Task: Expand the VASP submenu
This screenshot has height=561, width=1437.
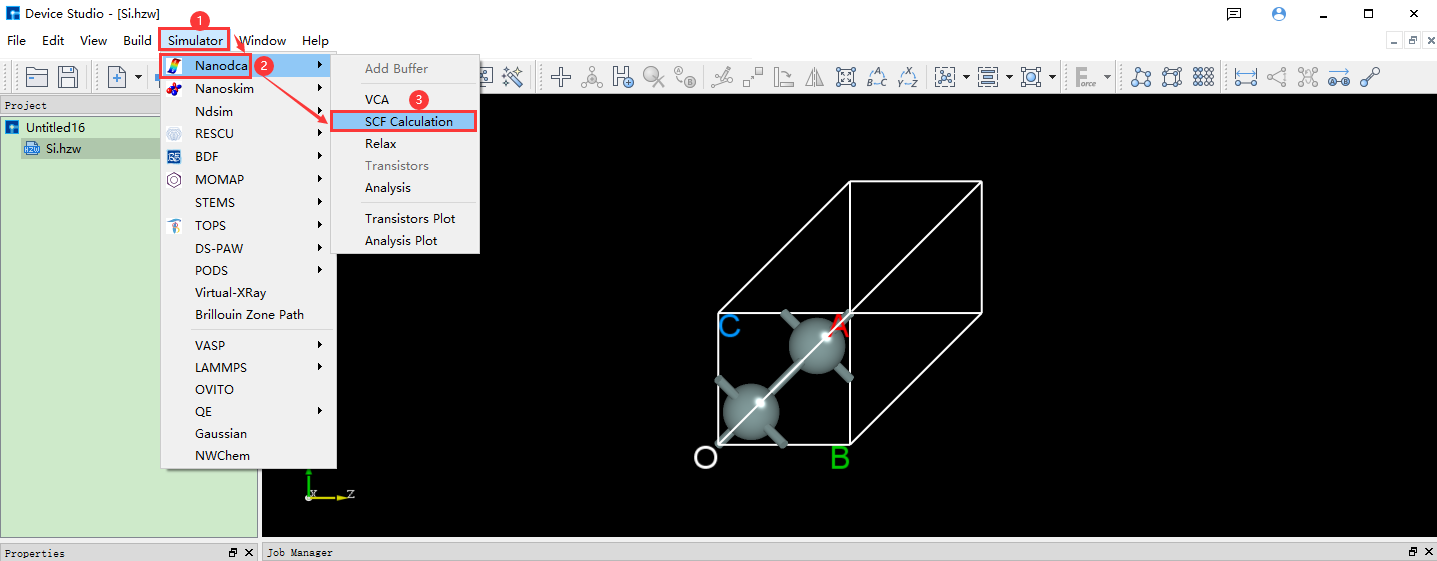Action: (320, 345)
